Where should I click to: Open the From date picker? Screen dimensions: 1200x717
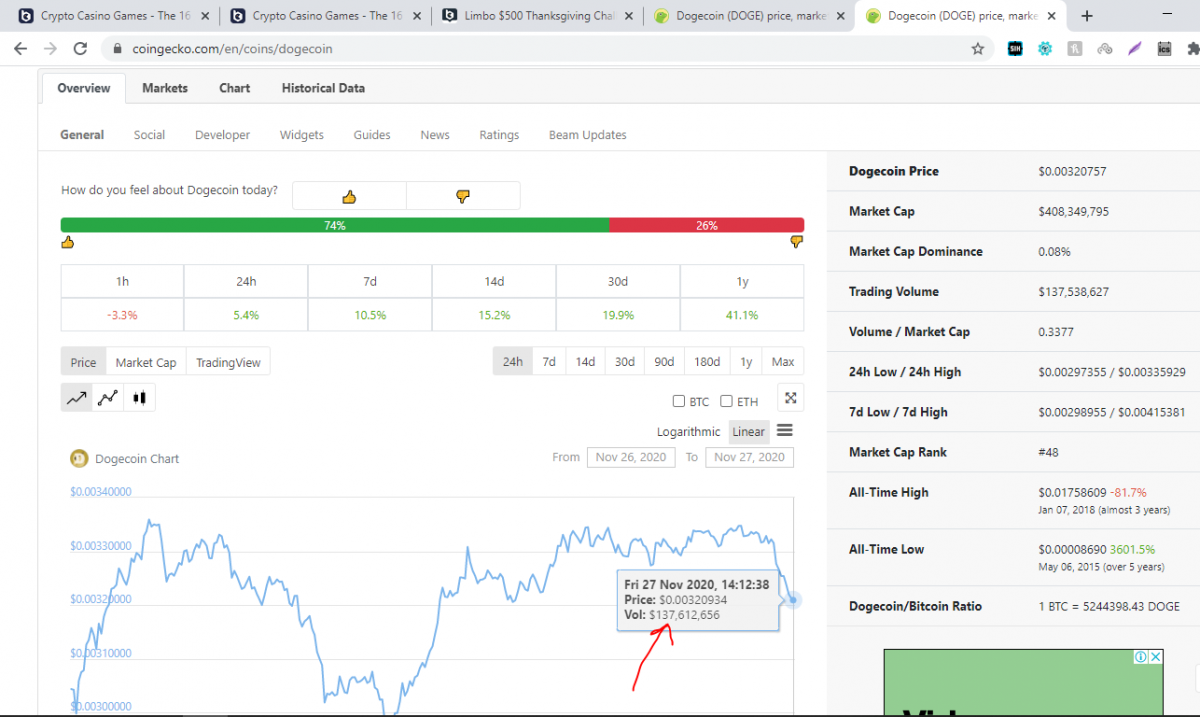click(x=631, y=457)
